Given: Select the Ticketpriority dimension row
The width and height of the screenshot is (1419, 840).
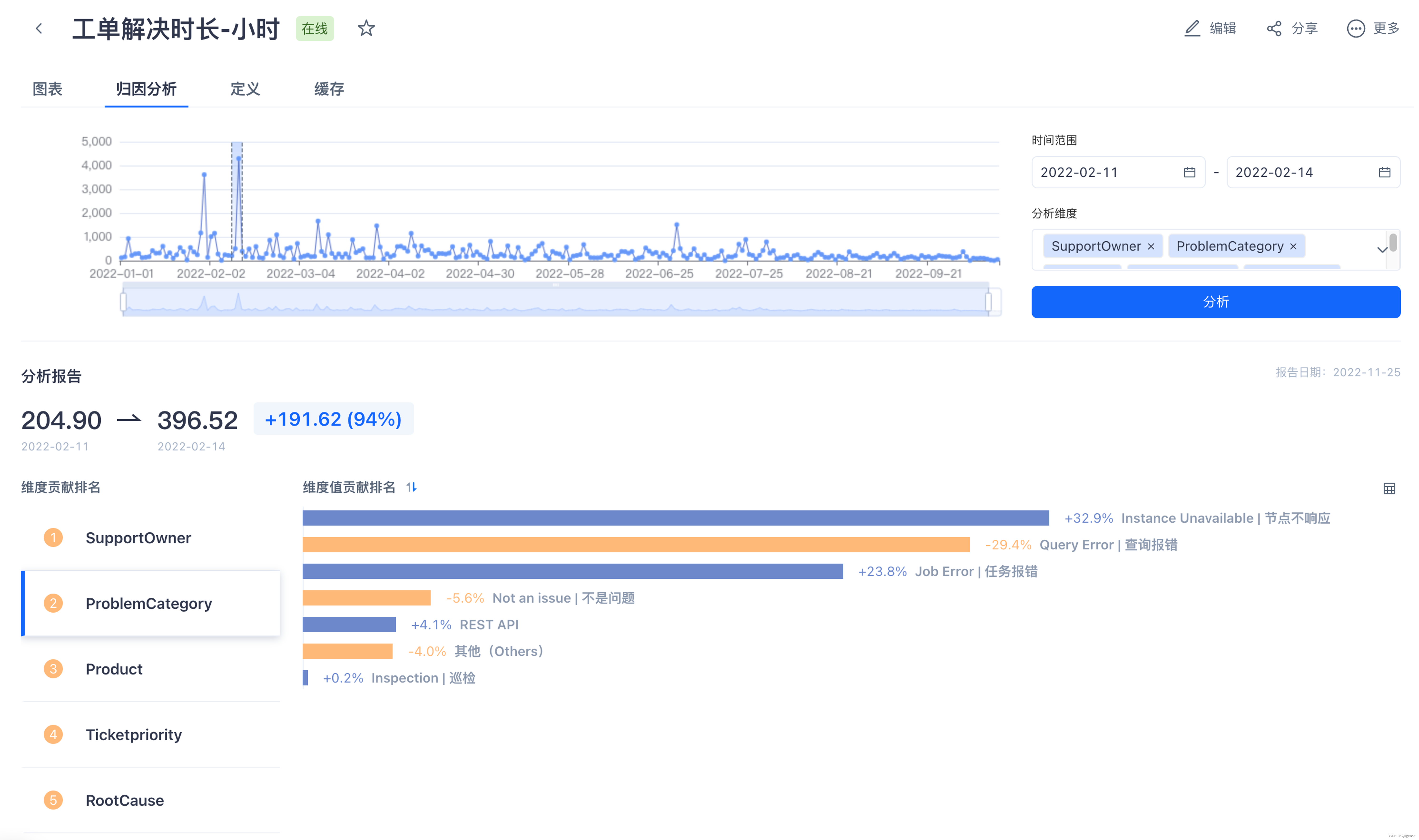Looking at the screenshot, I should (134, 735).
